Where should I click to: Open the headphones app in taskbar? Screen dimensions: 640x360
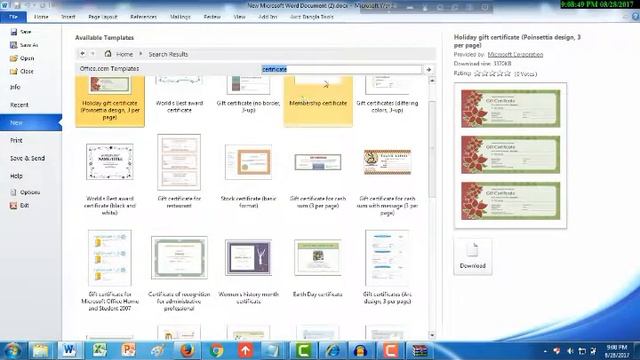(361, 351)
